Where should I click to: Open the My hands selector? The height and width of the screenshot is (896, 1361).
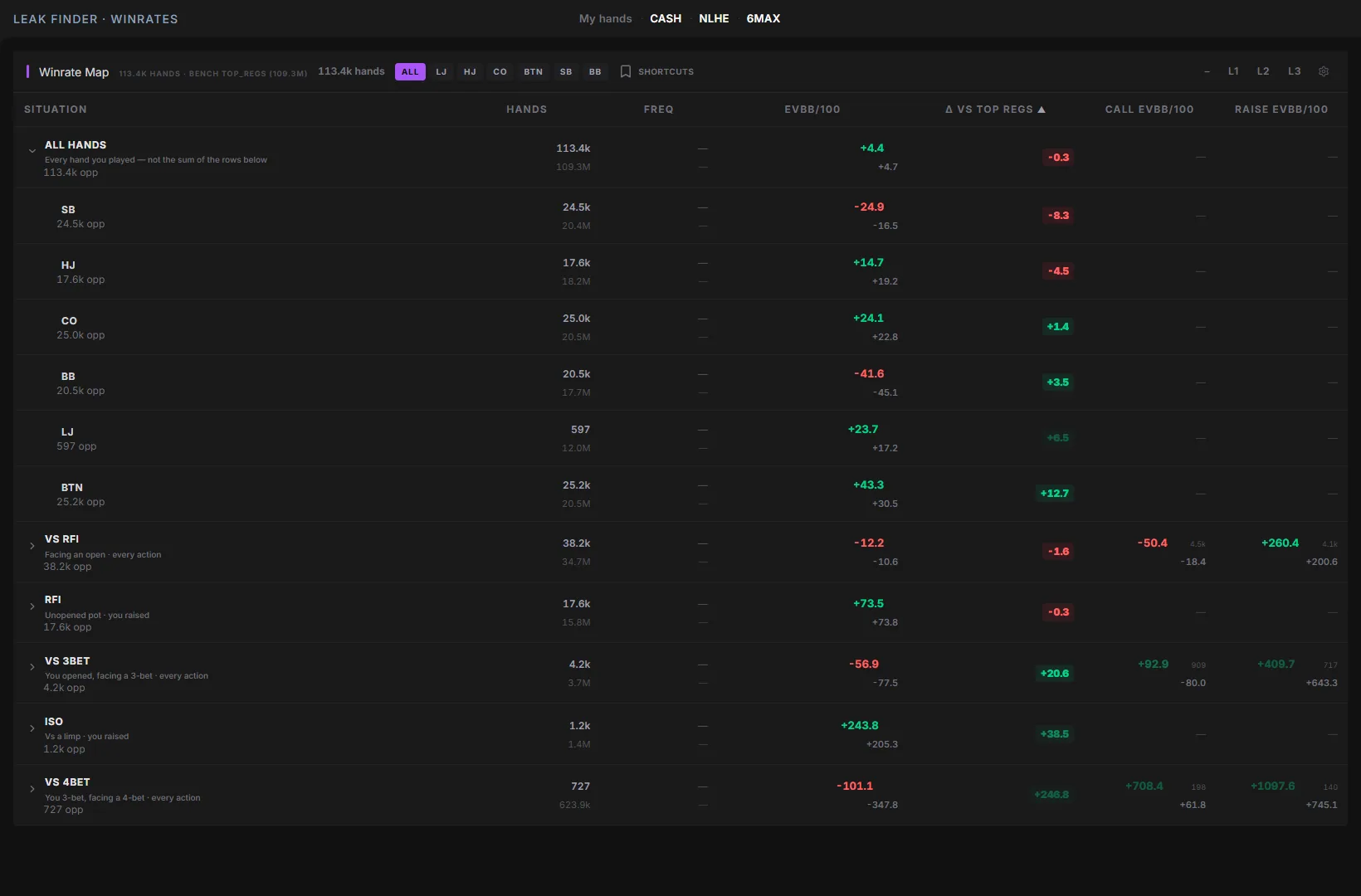(606, 18)
